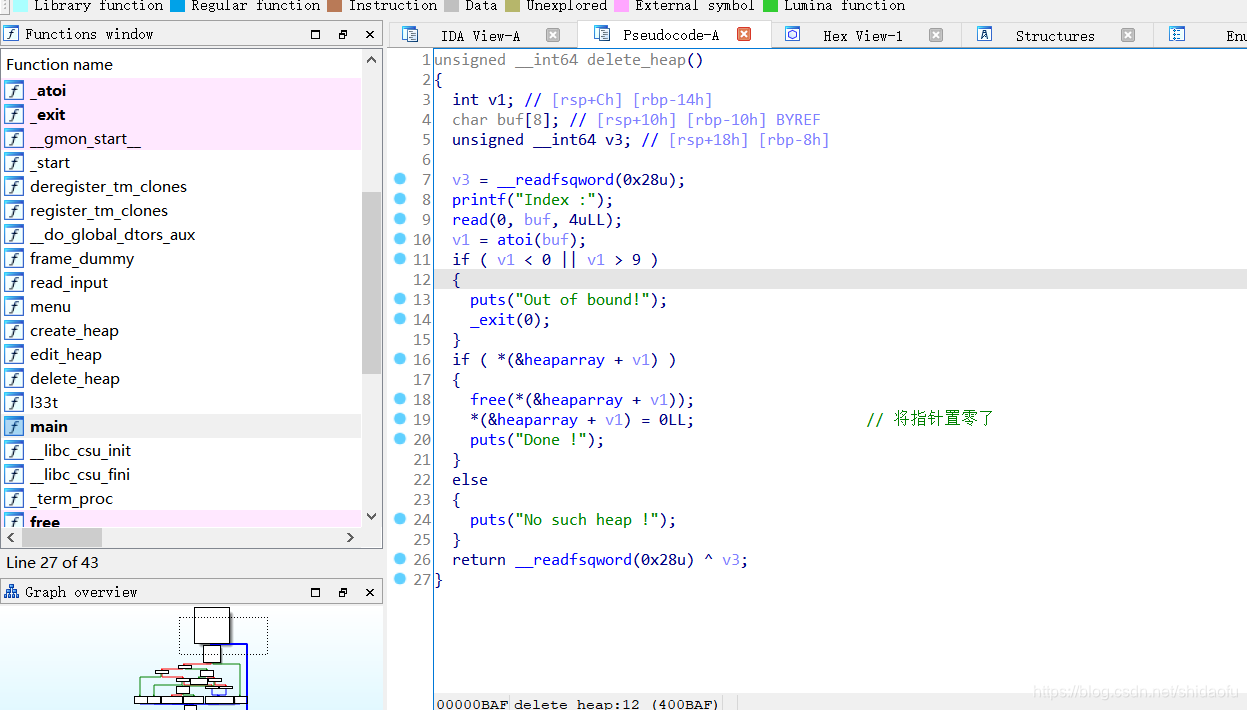Viewport: 1247px width, 710px height.
Task: Maximize the Graph overview panel
Action: click(316, 592)
